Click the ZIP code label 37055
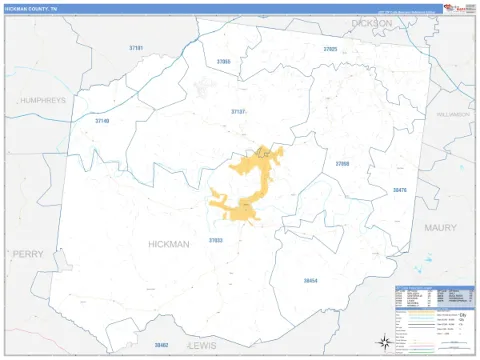The image size is (480, 360). (223, 62)
